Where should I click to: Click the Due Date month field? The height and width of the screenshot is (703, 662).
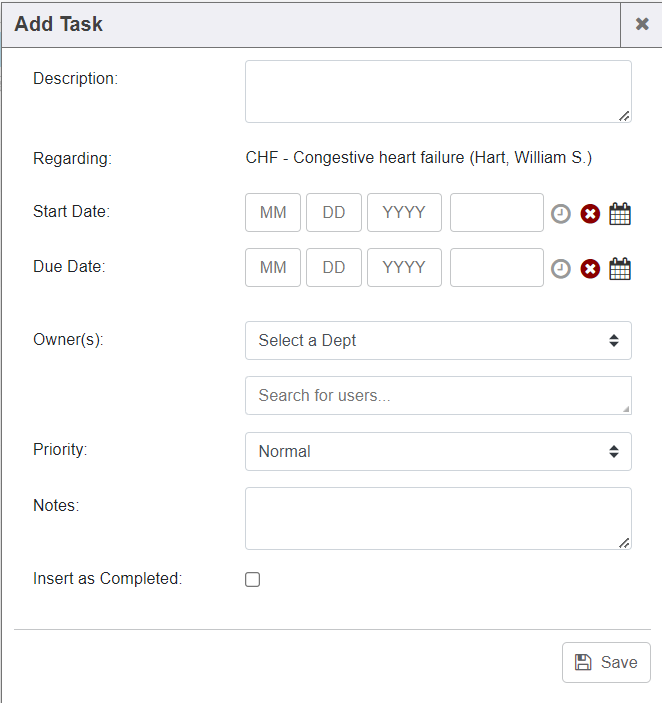pos(273,267)
